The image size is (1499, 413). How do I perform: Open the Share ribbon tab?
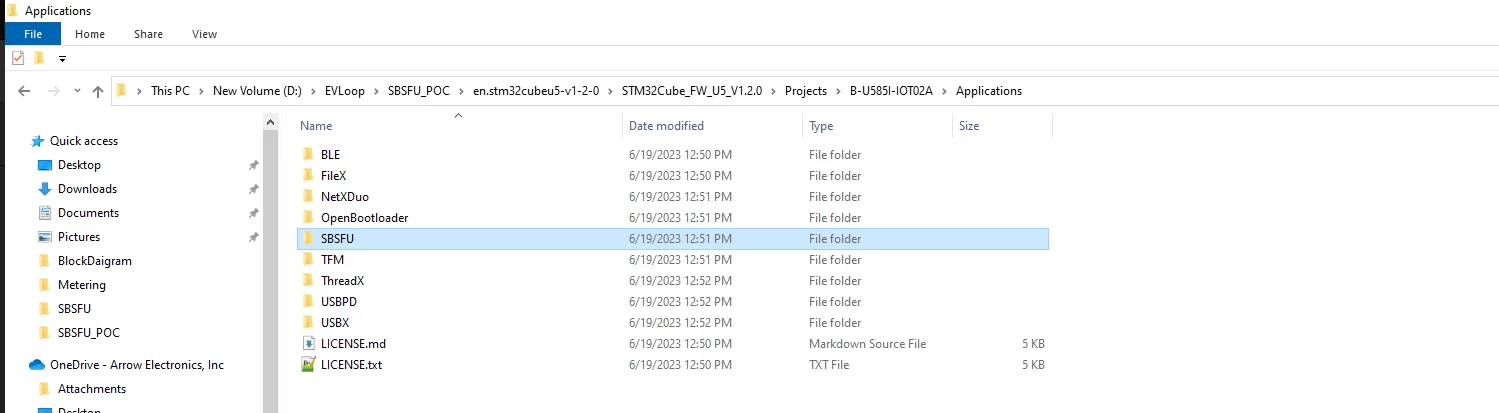148,34
